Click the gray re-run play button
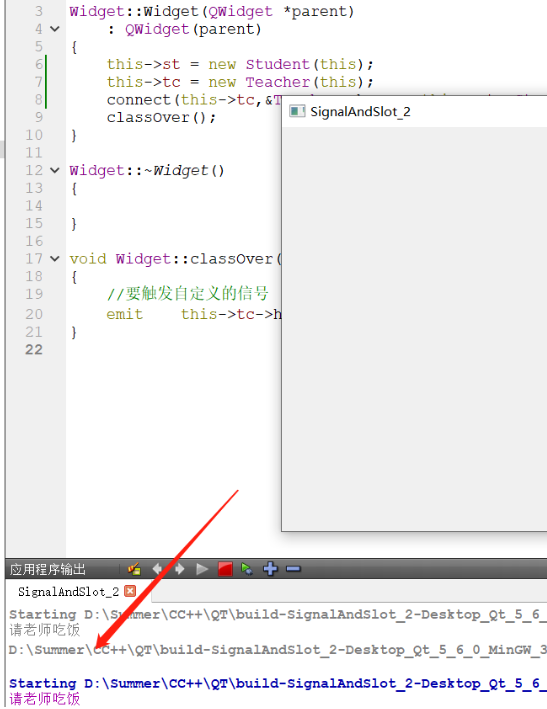This screenshot has height=709, width=547. click(202, 569)
